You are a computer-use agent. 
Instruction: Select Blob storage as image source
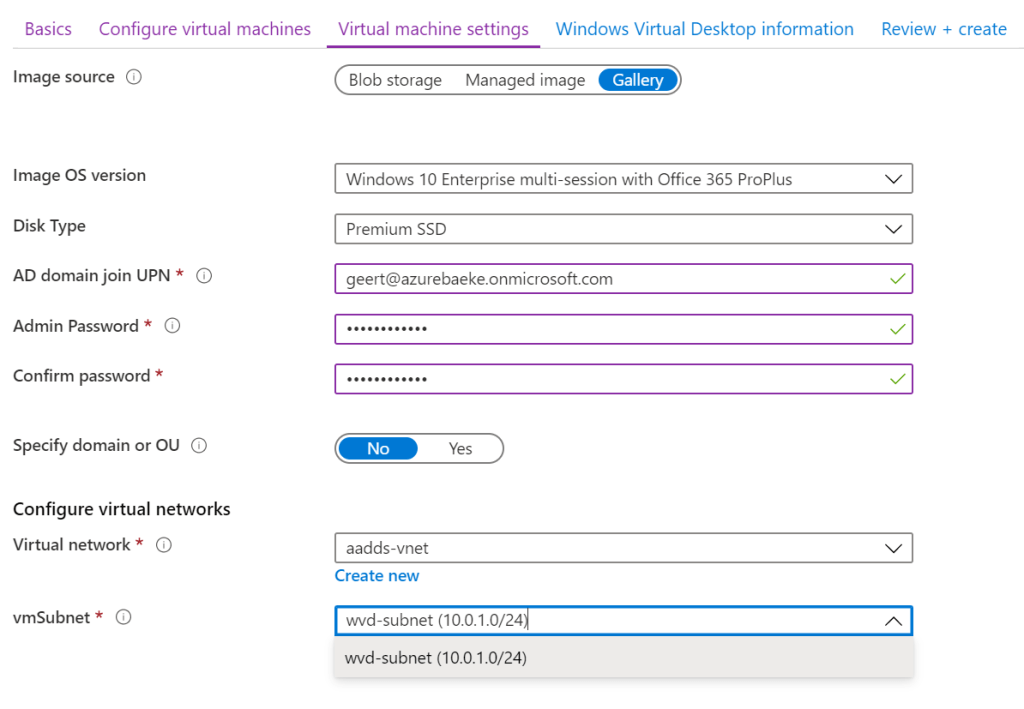[395, 80]
